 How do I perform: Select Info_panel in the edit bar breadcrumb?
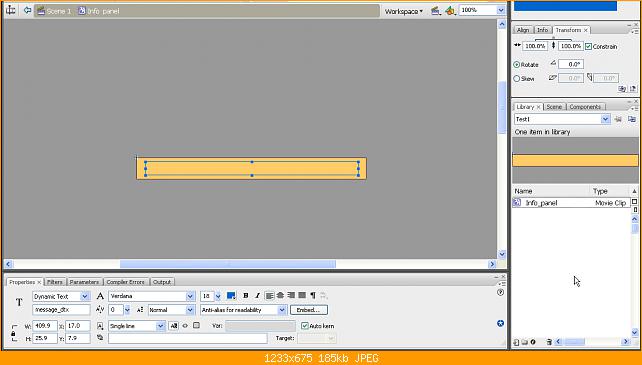click(99, 11)
